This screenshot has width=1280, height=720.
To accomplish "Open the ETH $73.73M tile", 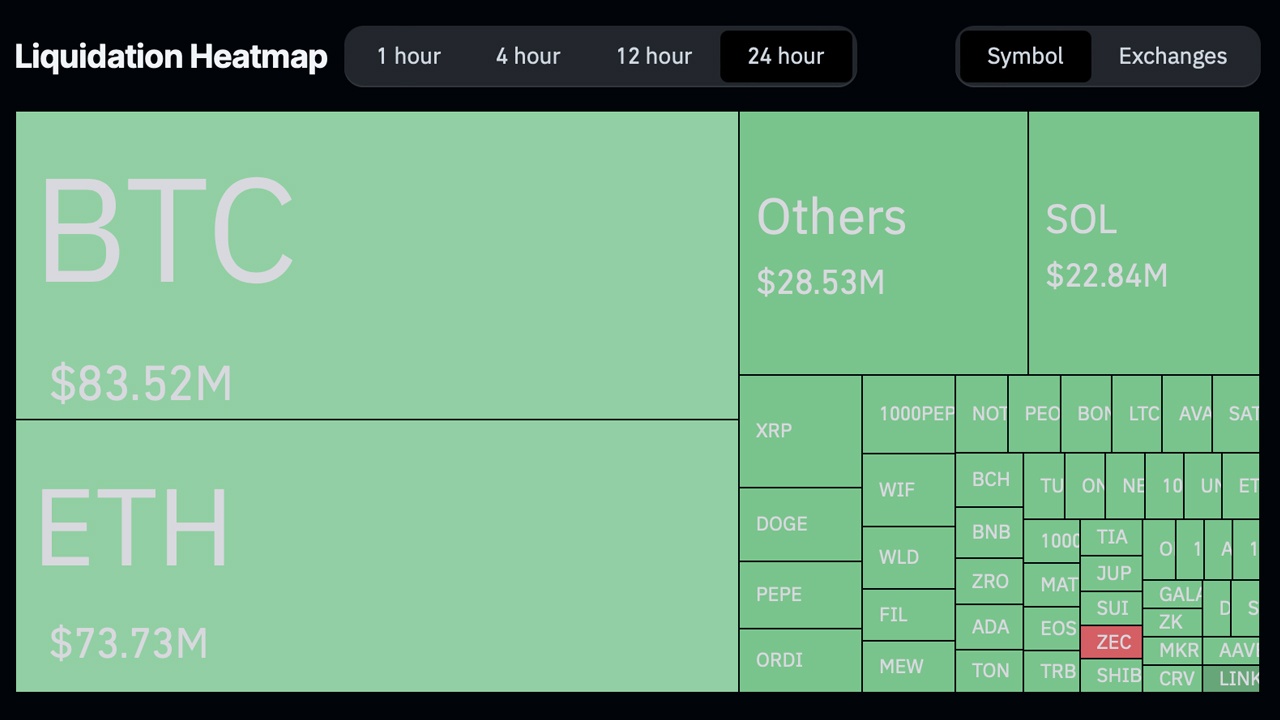I will click(x=377, y=556).
